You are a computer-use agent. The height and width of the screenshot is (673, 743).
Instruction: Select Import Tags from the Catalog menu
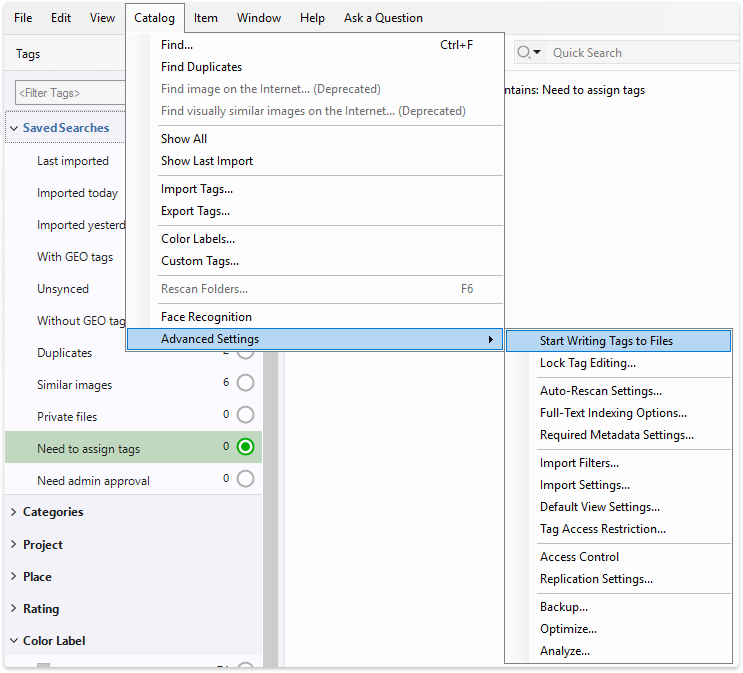point(196,189)
